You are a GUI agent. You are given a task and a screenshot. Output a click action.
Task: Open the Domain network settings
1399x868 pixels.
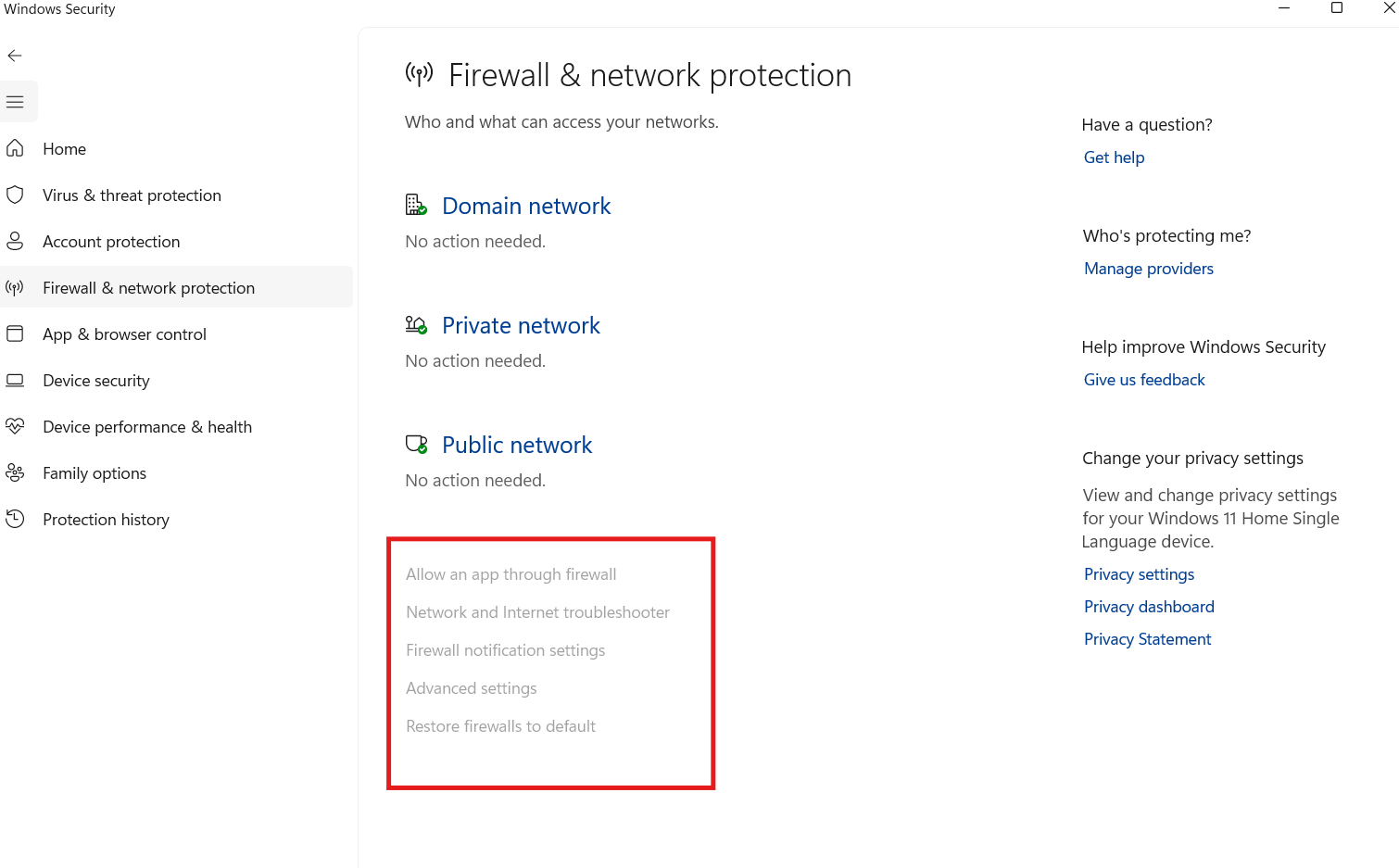coord(525,207)
